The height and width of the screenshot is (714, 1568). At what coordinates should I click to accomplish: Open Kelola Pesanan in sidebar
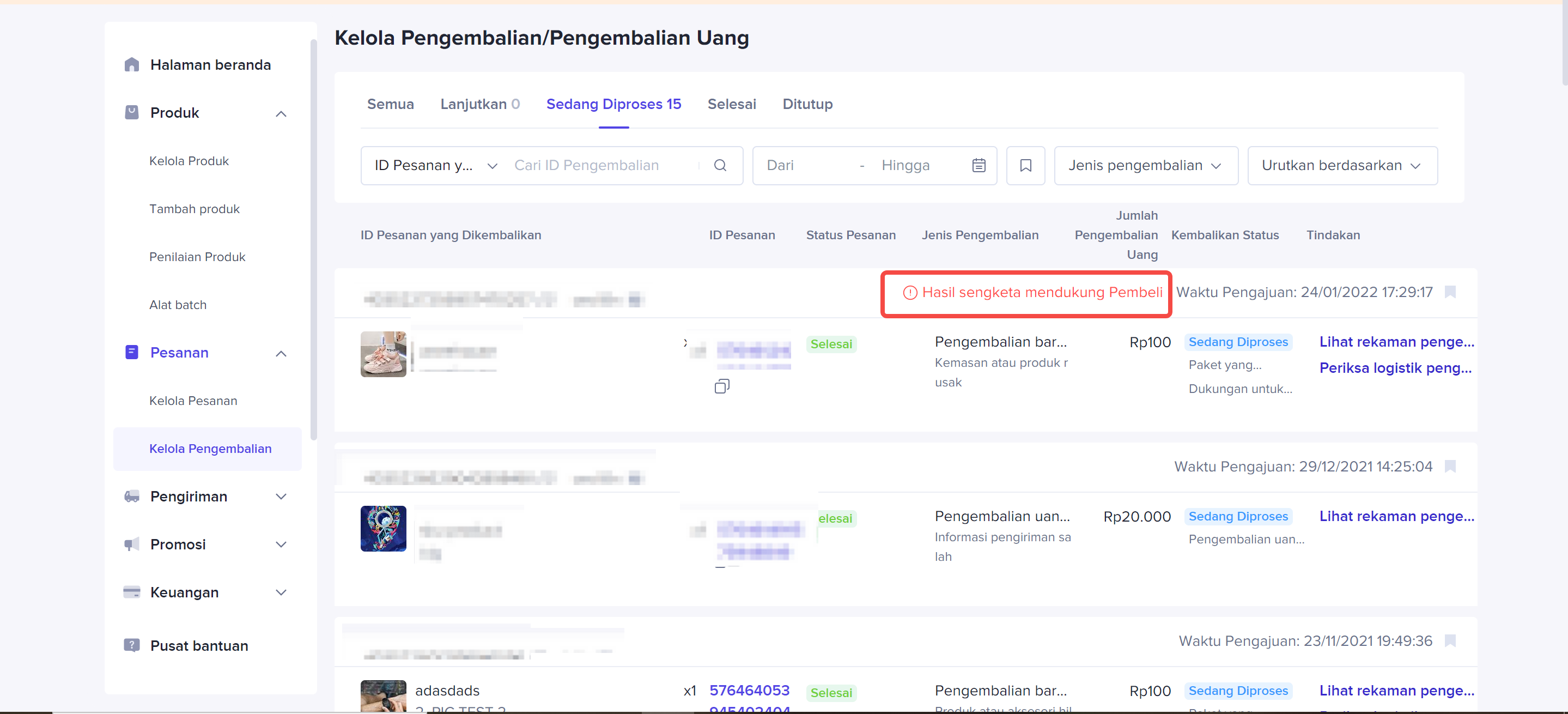click(x=193, y=401)
